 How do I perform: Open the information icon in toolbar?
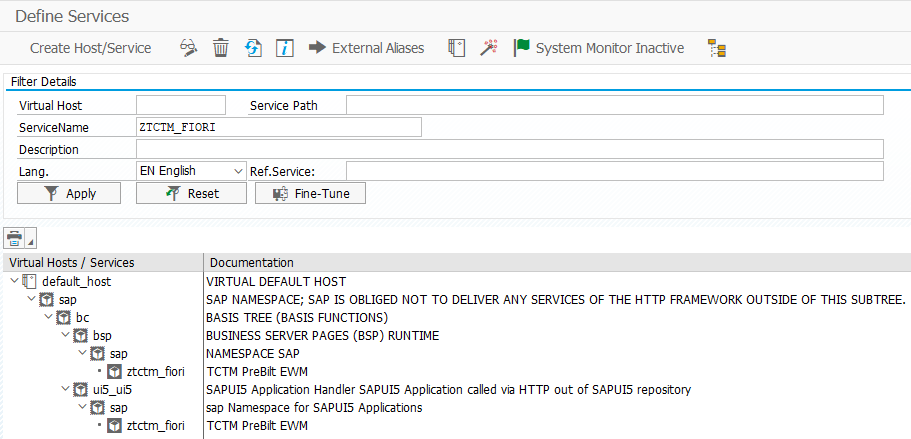pyautogui.click(x=285, y=48)
